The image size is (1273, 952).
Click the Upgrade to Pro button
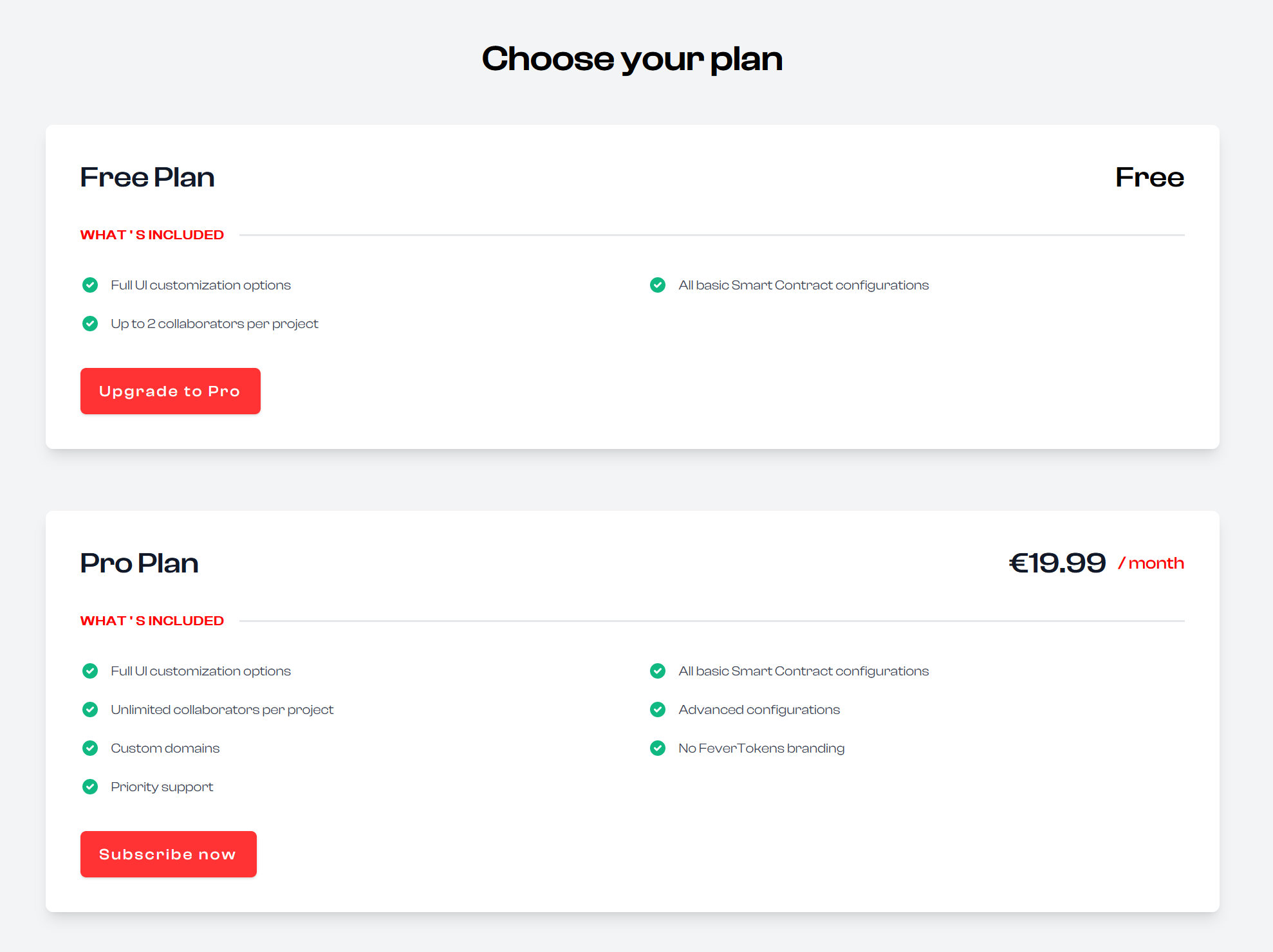(170, 391)
